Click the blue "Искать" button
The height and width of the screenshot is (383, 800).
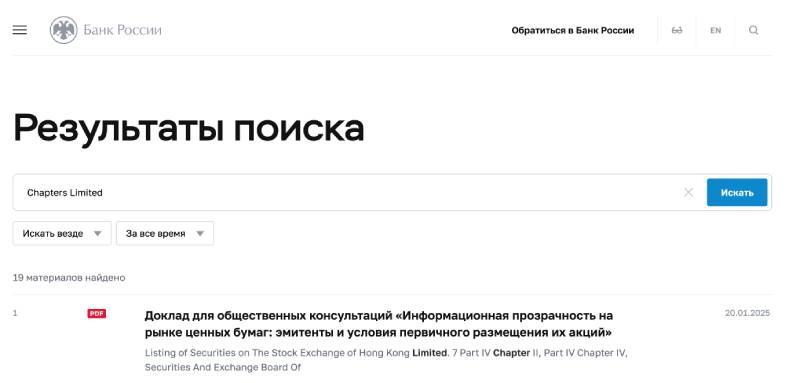[737, 192]
